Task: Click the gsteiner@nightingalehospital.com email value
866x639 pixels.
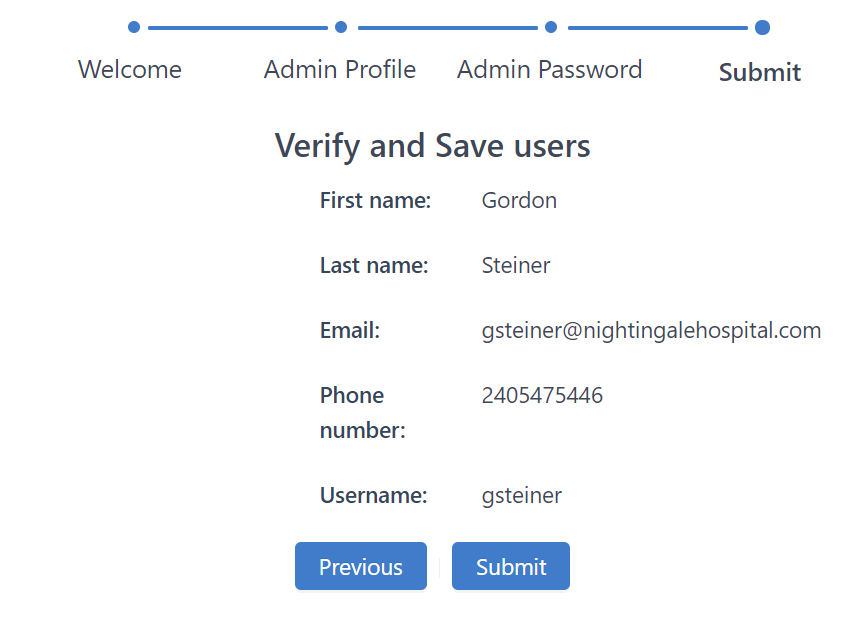Action: pos(651,330)
